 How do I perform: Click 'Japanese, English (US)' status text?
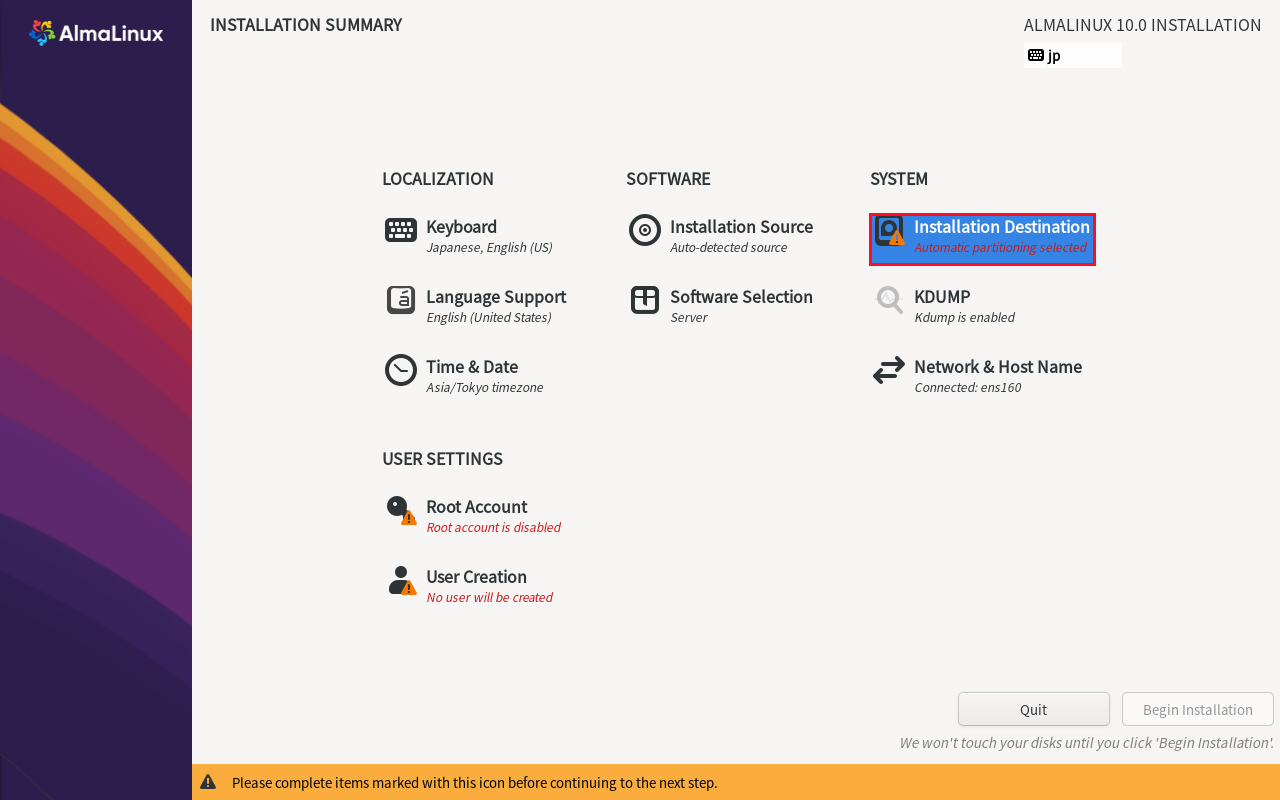coord(489,248)
